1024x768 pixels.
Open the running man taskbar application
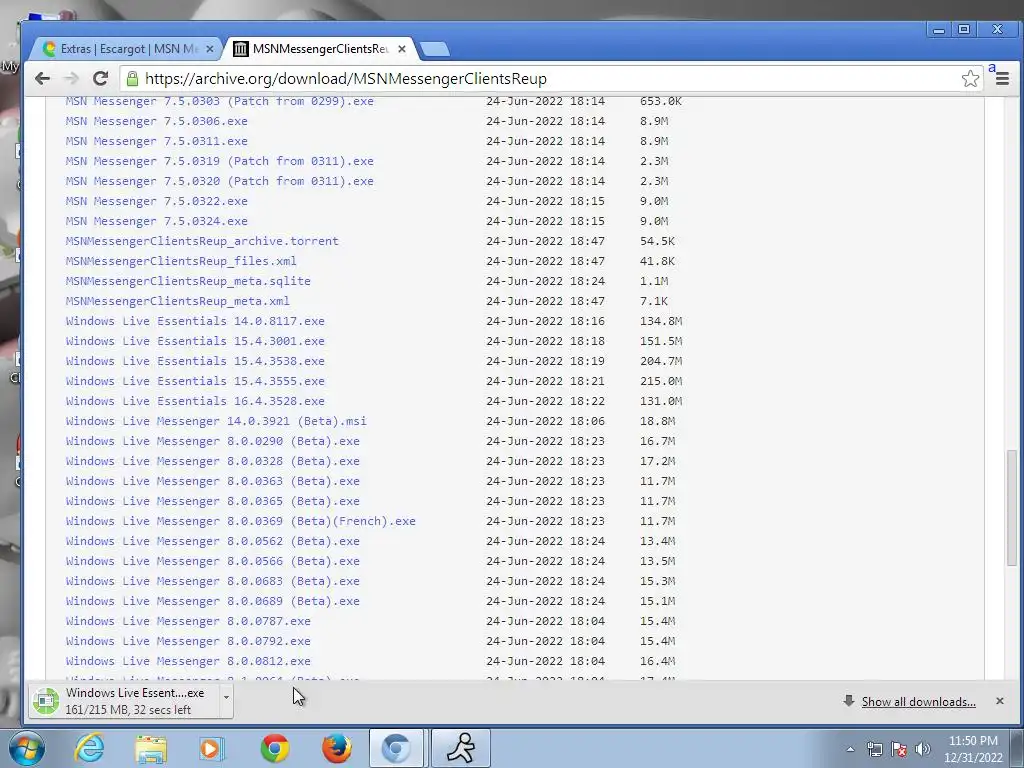click(461, 748)
